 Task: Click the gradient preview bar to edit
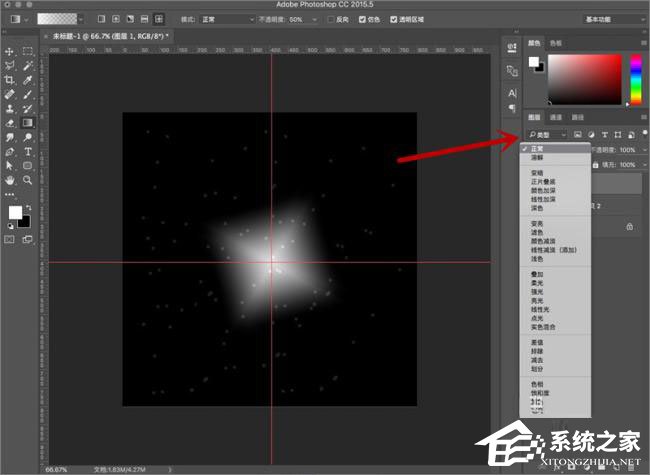tap(57, 19)
